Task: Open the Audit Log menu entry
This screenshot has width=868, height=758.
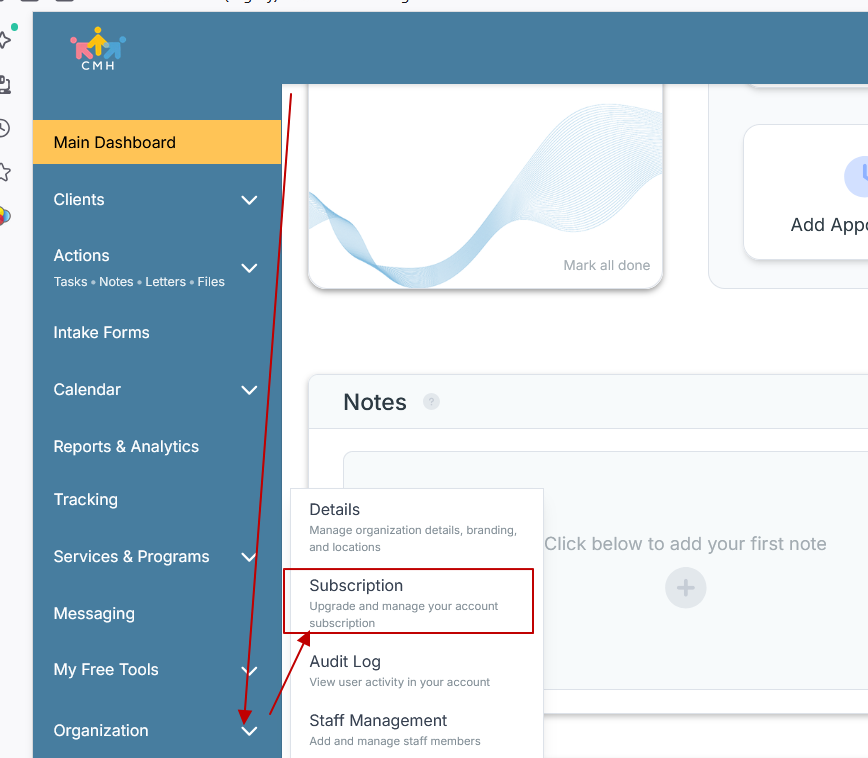Action: (x=344, y=662)
